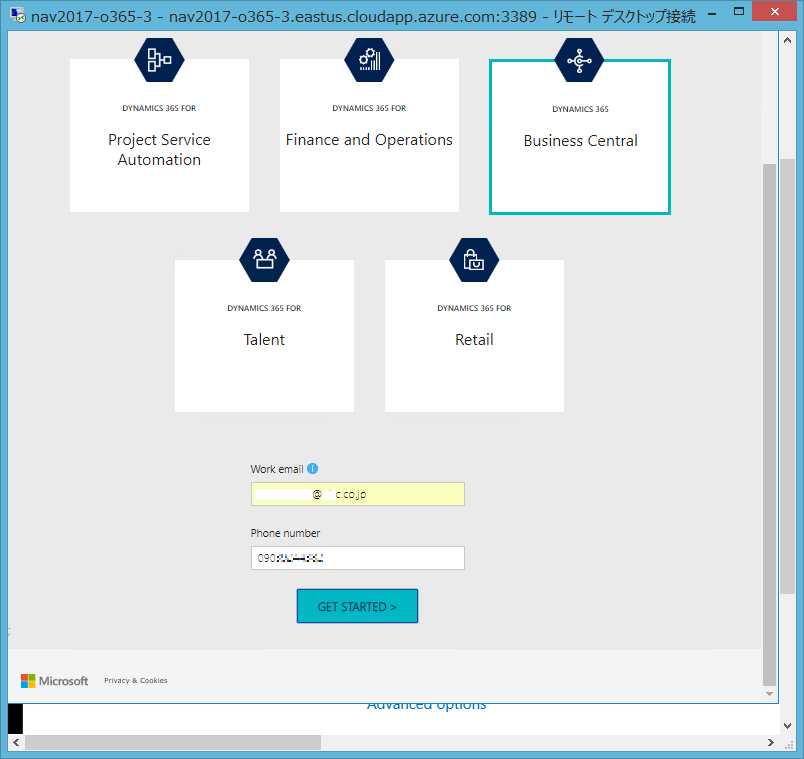Select the Talent card
804x759 pixels.
pyautogui.click(x=264, y=336)
